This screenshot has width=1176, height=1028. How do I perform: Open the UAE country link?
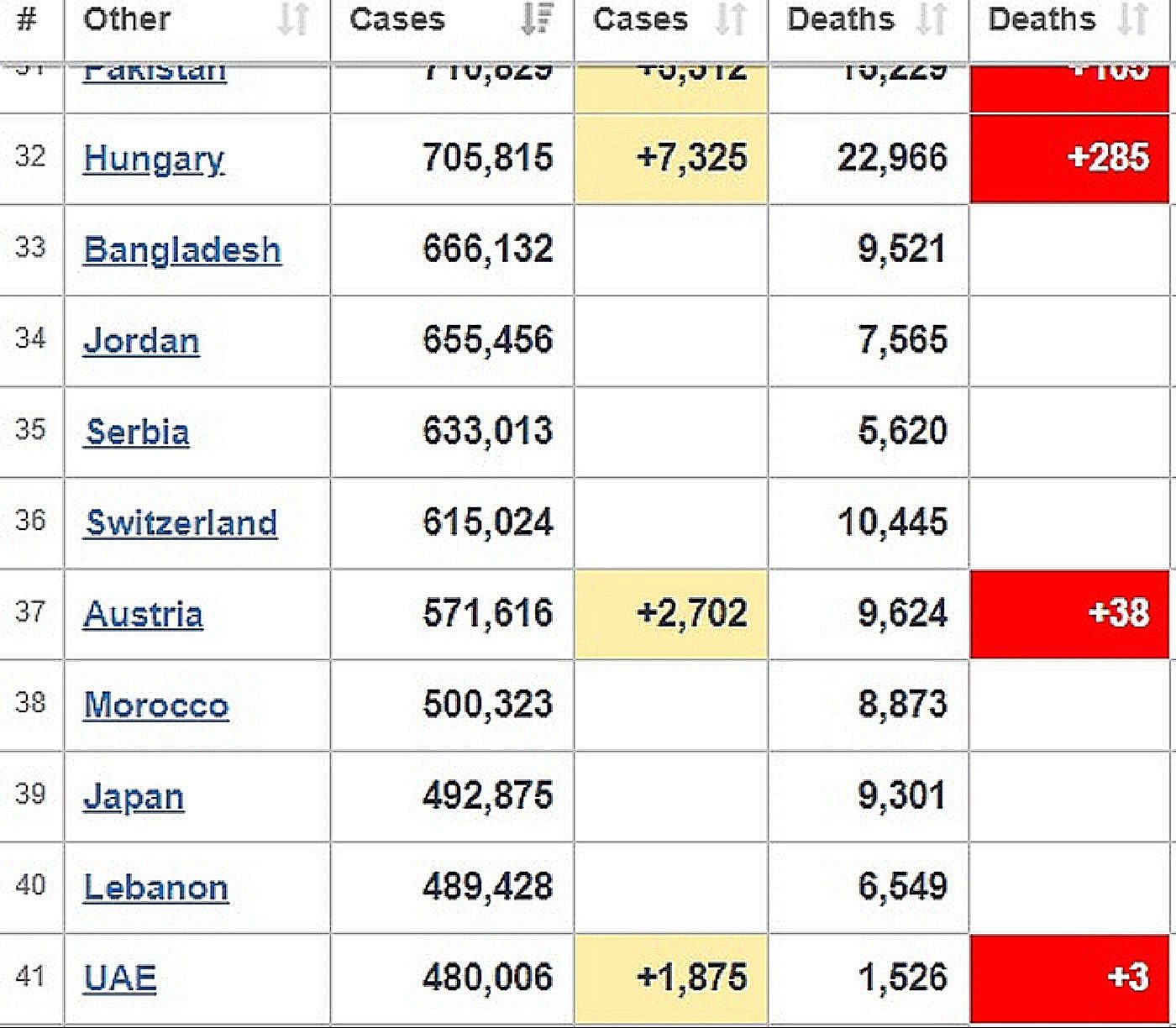pyautogui.click(x=120, y=978)
